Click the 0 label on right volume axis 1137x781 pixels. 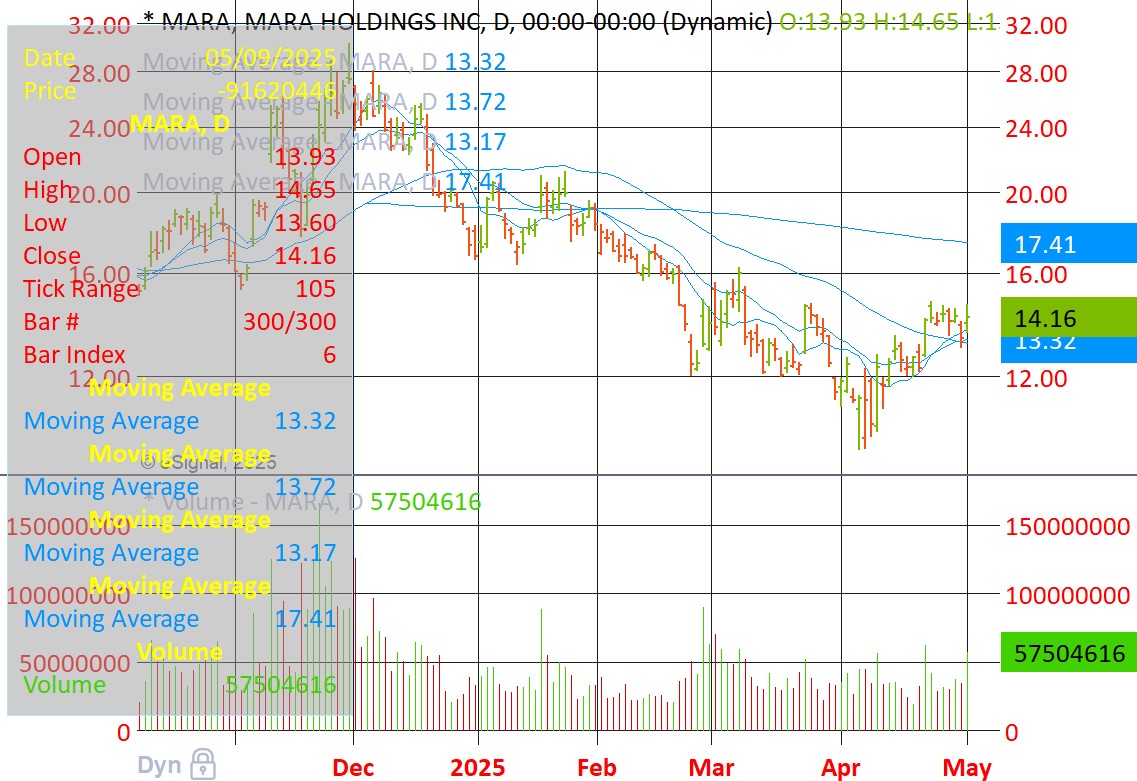click(1012, 732)
